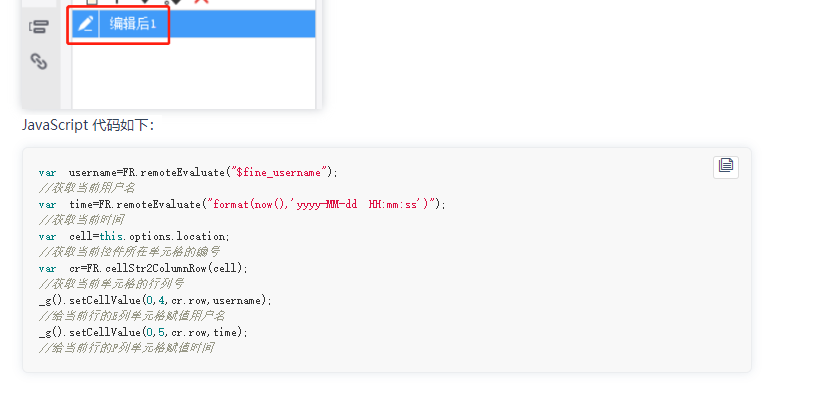Viewport: 817px width, 393px height.
Task: Click the comment '//获取当前单元格的行列号'
Action: tap(111, 284)
